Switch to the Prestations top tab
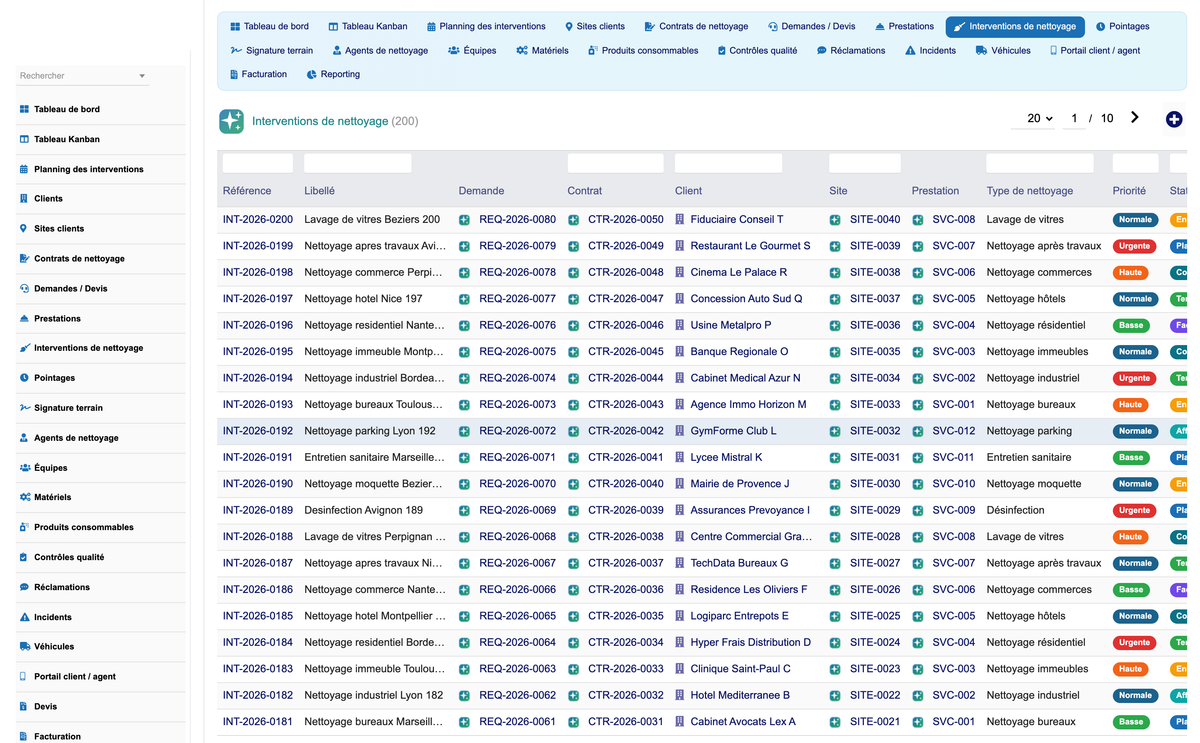 (x=904, y=26)
